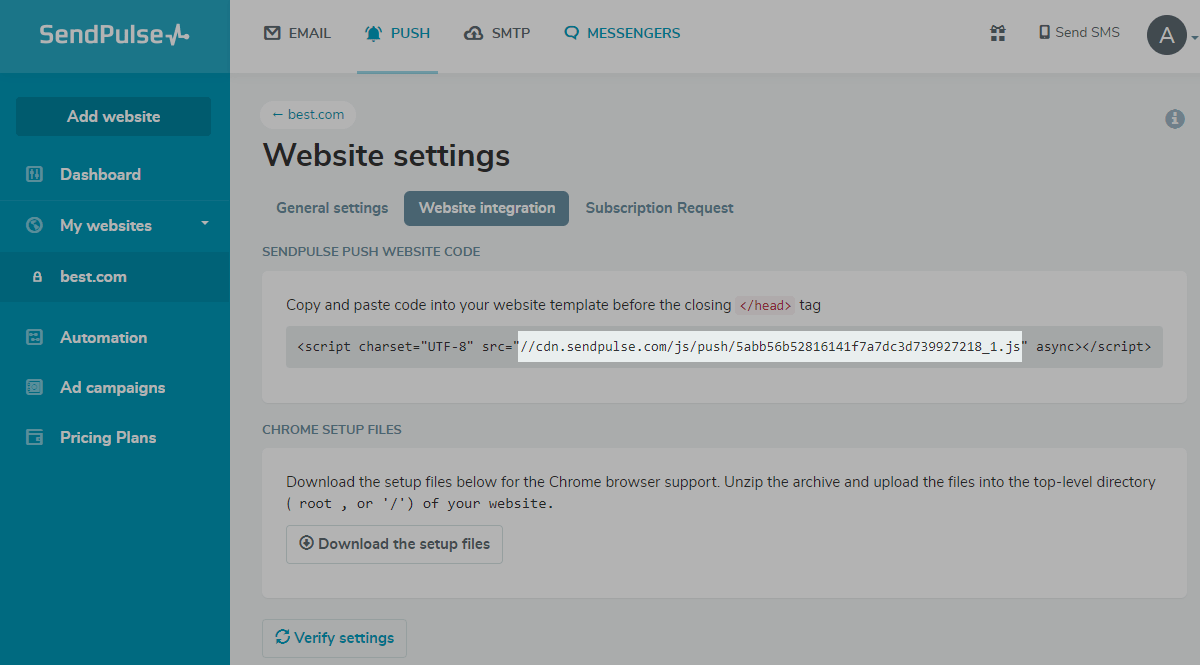Click Verify settings button
This screenshot has width=1200, height=665.
pyautogui.click(x=334, y=638)
